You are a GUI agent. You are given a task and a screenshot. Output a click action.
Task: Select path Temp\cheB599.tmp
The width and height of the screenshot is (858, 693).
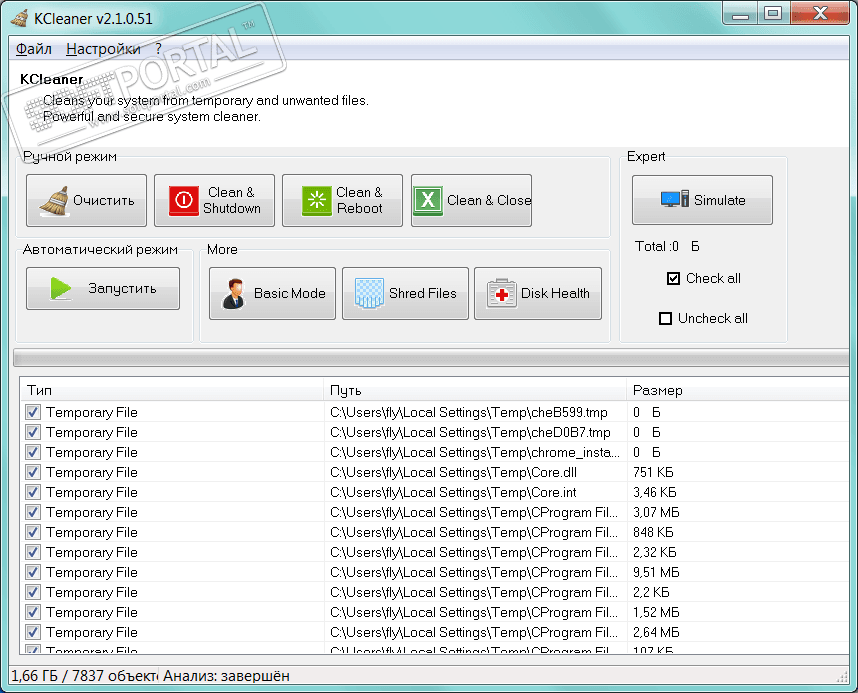point(468,412)
